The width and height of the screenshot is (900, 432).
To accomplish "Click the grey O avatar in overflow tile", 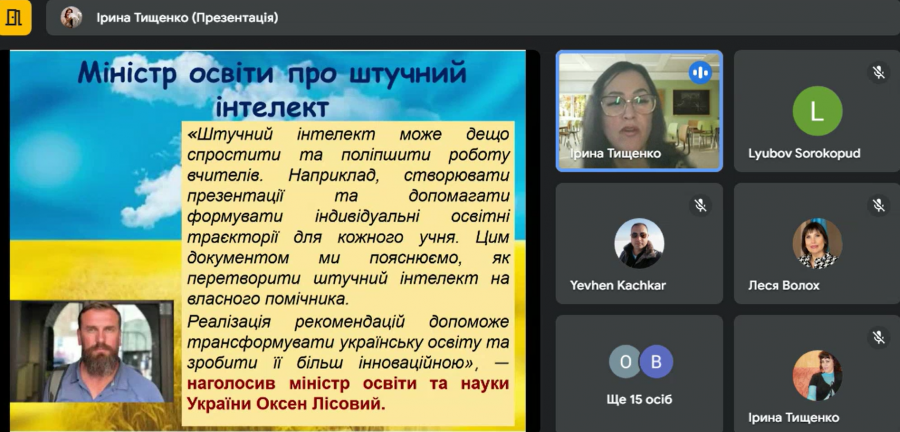I will coord(625,362).
